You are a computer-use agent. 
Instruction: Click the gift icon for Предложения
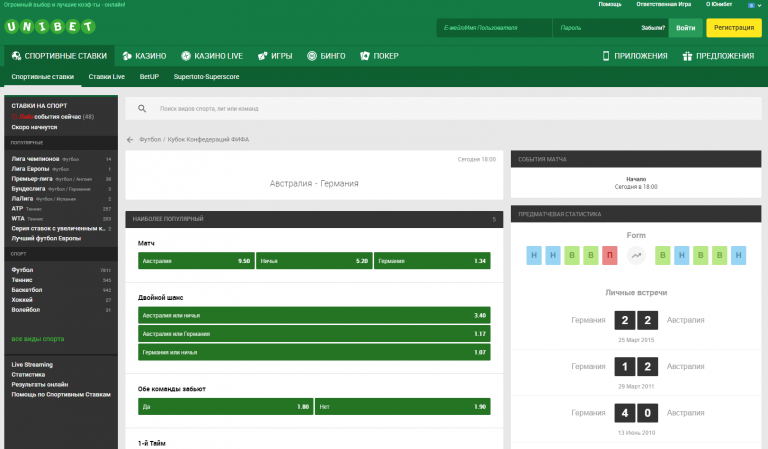(687, 56)
